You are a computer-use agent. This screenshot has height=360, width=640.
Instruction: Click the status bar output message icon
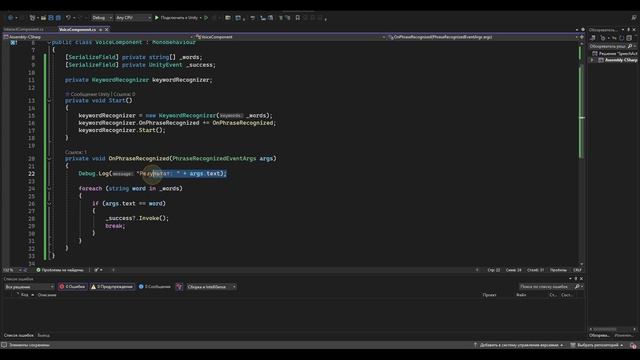(4, 345)
